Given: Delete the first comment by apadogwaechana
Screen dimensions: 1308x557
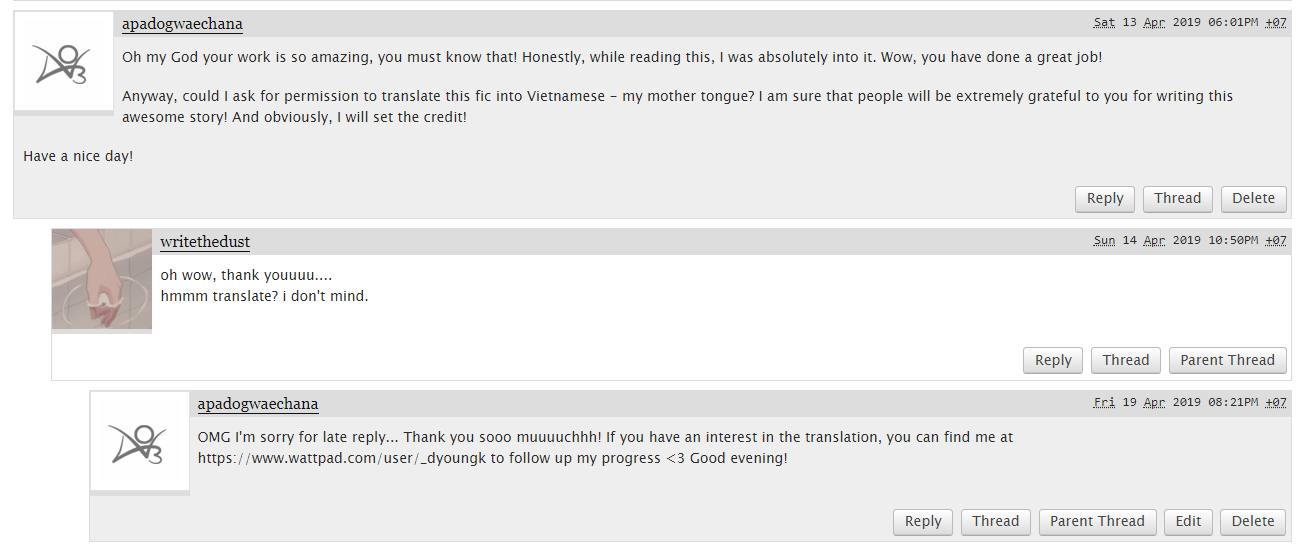Looking at the screenshot, I should point(1253,198).
